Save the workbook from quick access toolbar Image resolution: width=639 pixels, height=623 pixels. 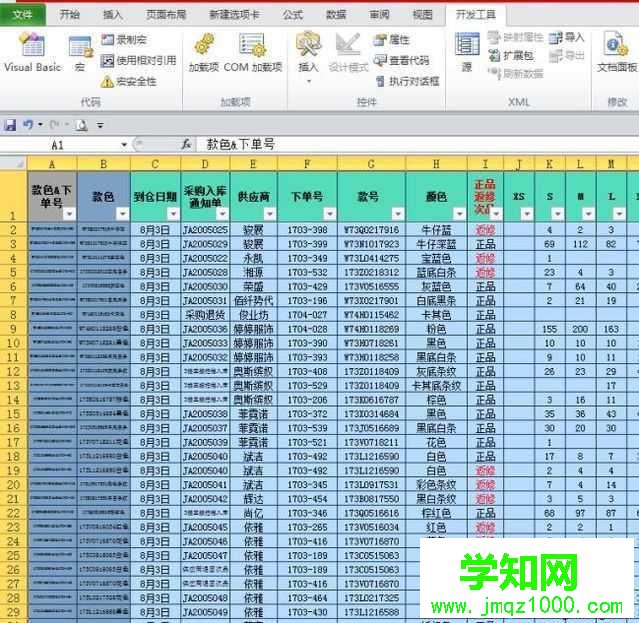pyautogui.click(x=9, y=125)
